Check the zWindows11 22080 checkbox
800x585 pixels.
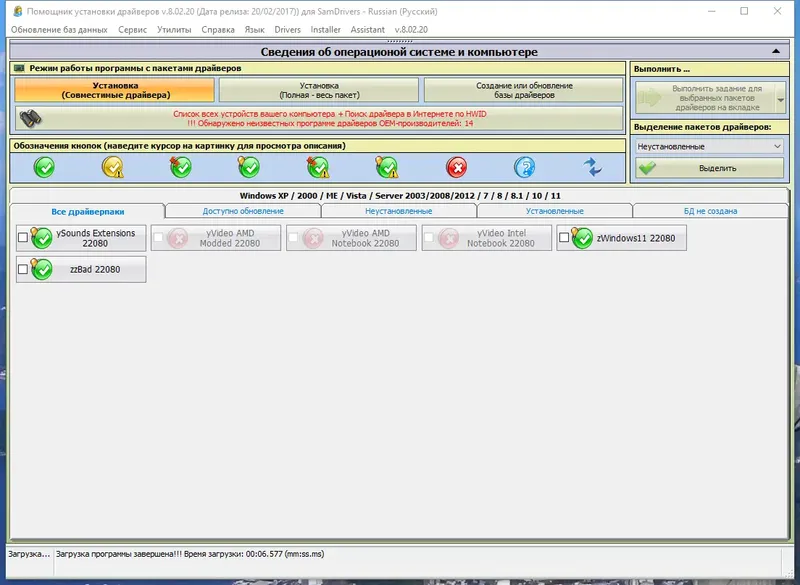[x=564, y=238]
